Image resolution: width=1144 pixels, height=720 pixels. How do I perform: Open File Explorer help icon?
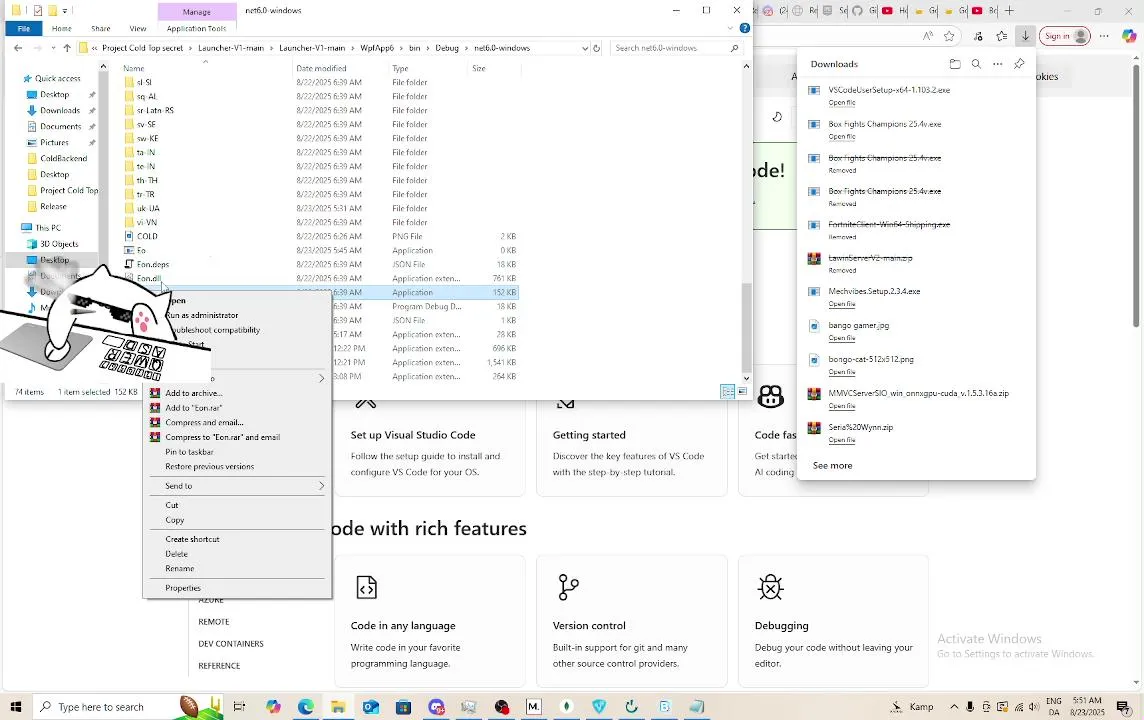tap(744, 28)
